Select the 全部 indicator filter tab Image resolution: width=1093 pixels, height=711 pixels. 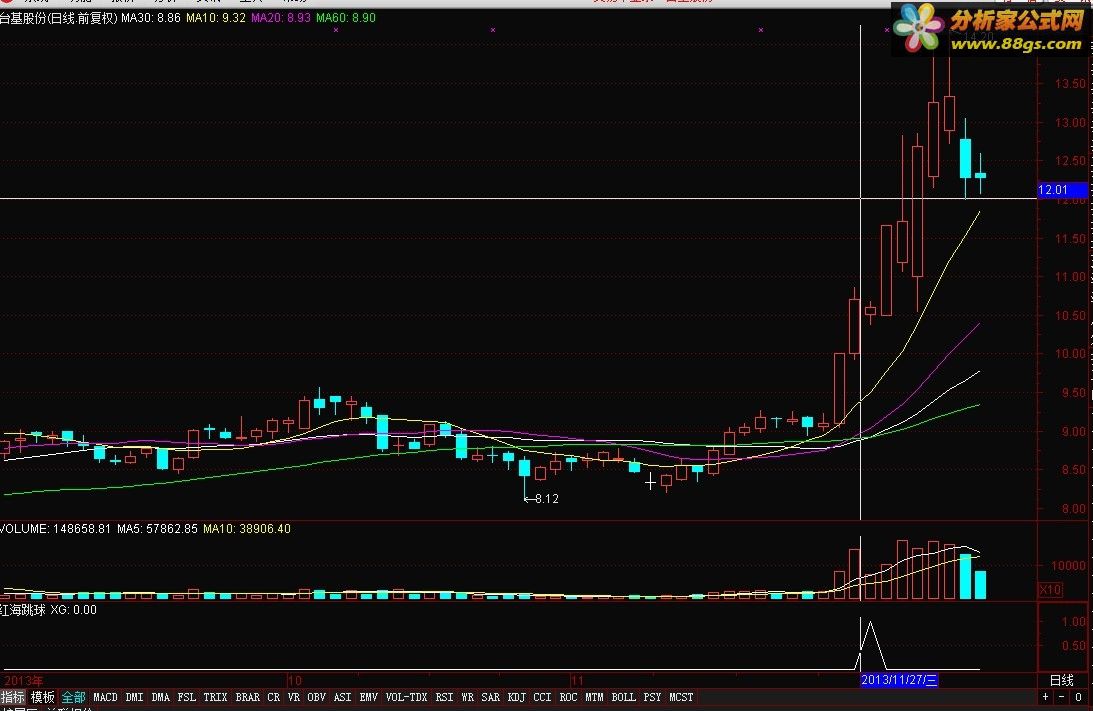click(73, 697)
